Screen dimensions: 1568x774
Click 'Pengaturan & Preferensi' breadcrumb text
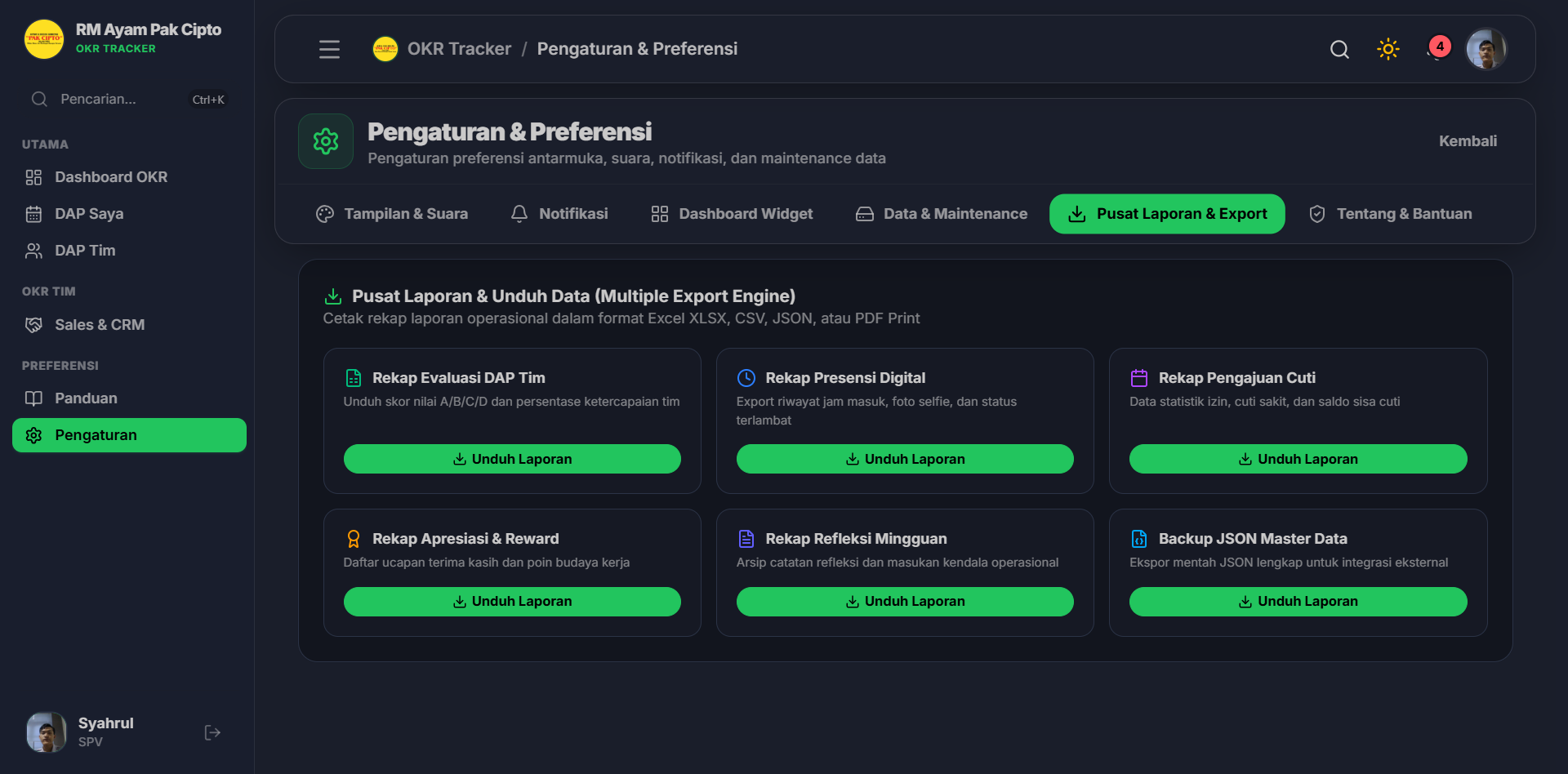(x=637, y=49)
